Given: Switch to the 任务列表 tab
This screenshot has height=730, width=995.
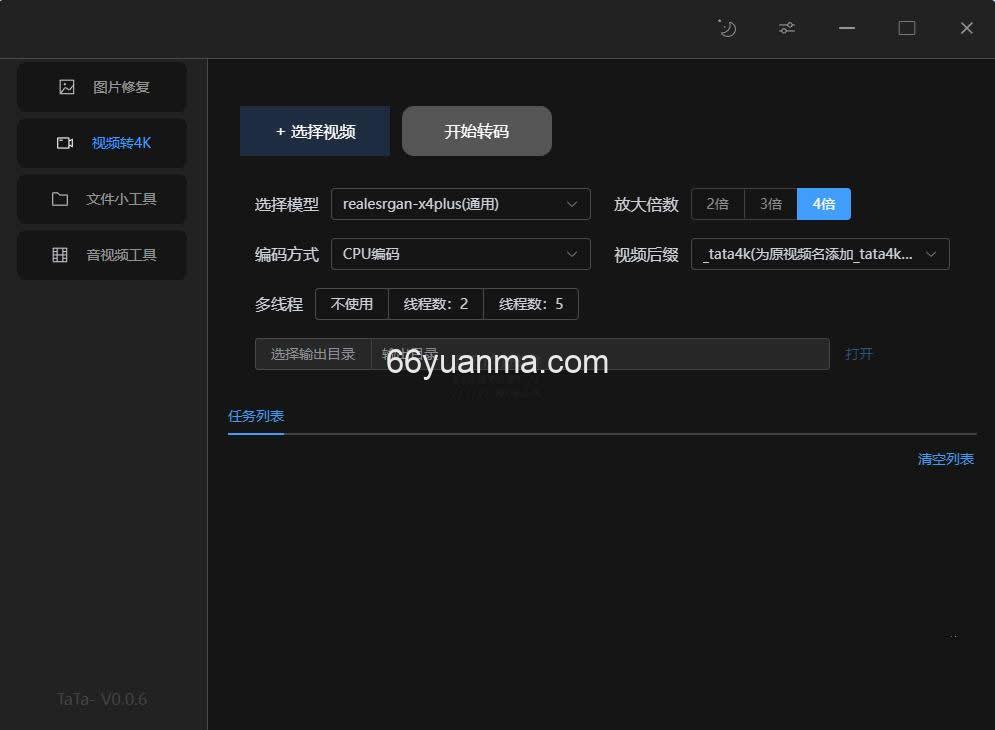Looking at the screenshot, I should click(x=255, y=417).
